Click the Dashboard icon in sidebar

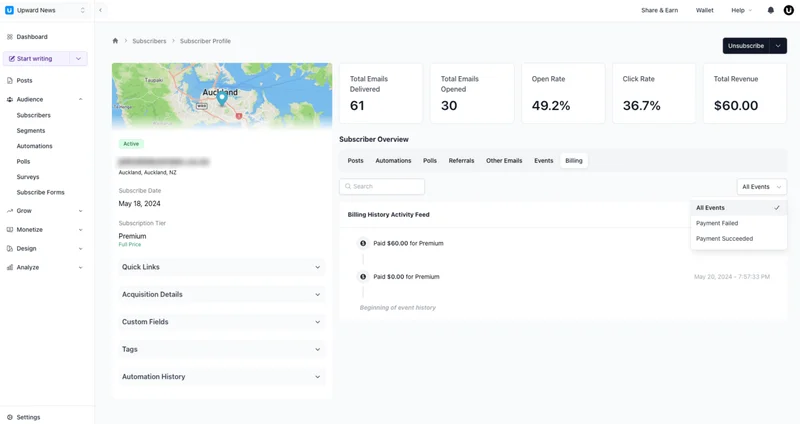10,37
